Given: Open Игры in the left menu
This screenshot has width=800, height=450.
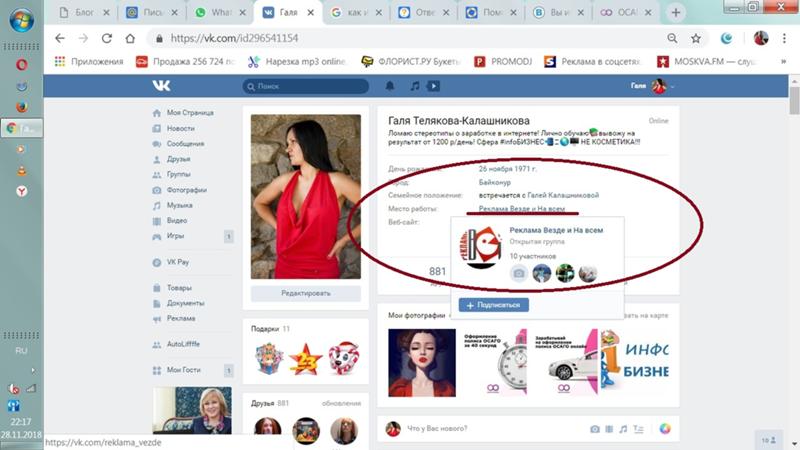Looking at the screenshot, I should pyautogui.click(x=176, y=236).
